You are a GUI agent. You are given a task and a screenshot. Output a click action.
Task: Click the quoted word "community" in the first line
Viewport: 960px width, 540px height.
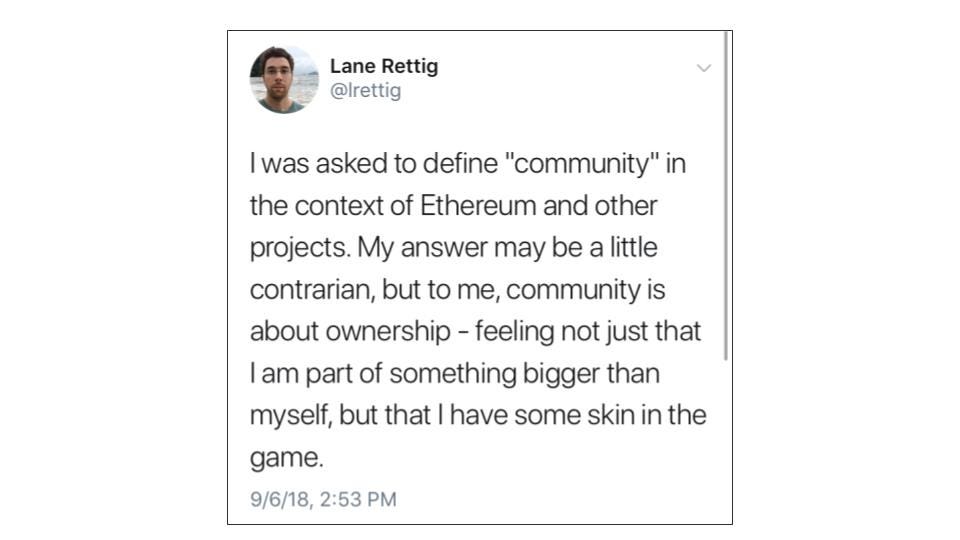[x=581, y=165]
